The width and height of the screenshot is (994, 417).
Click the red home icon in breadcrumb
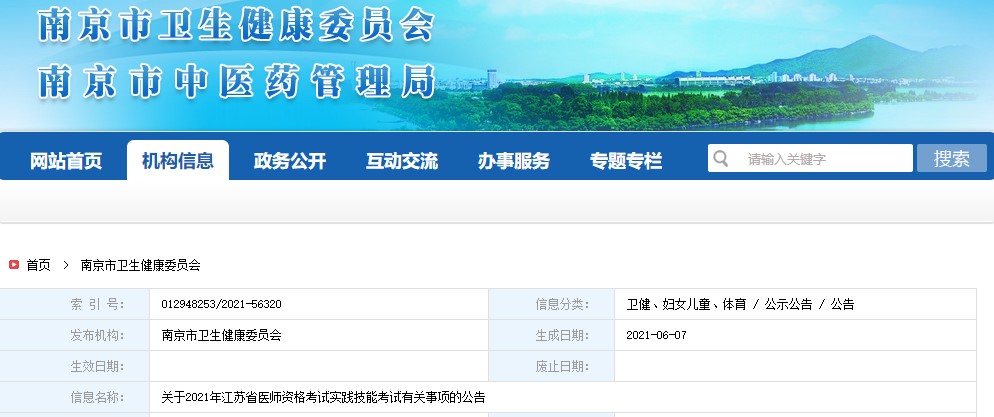click(x=14, y=265)
